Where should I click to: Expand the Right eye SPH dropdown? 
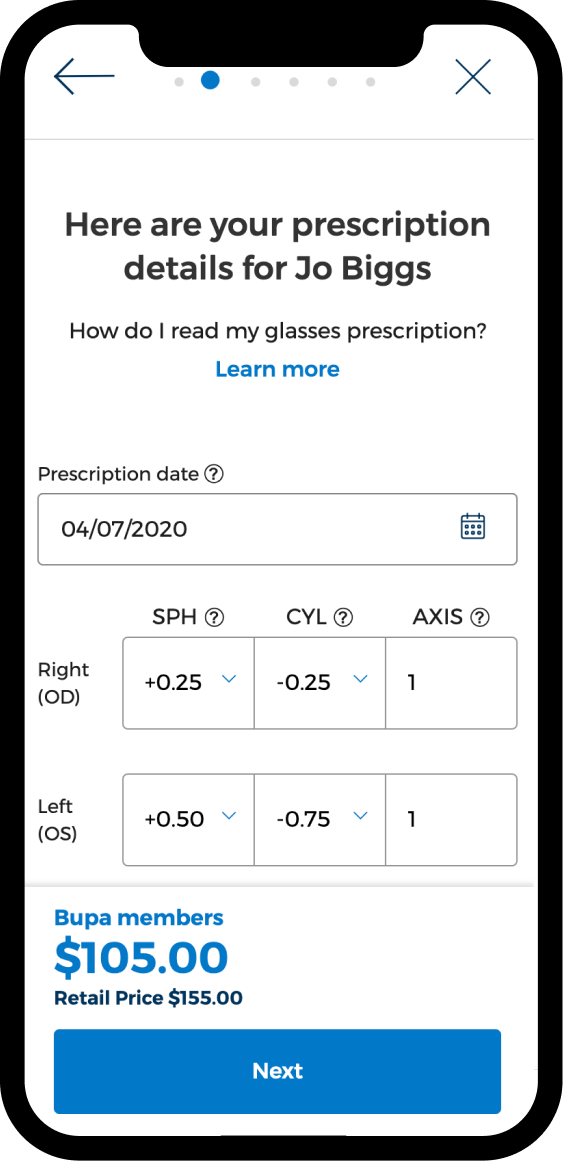tap(188, 683)
